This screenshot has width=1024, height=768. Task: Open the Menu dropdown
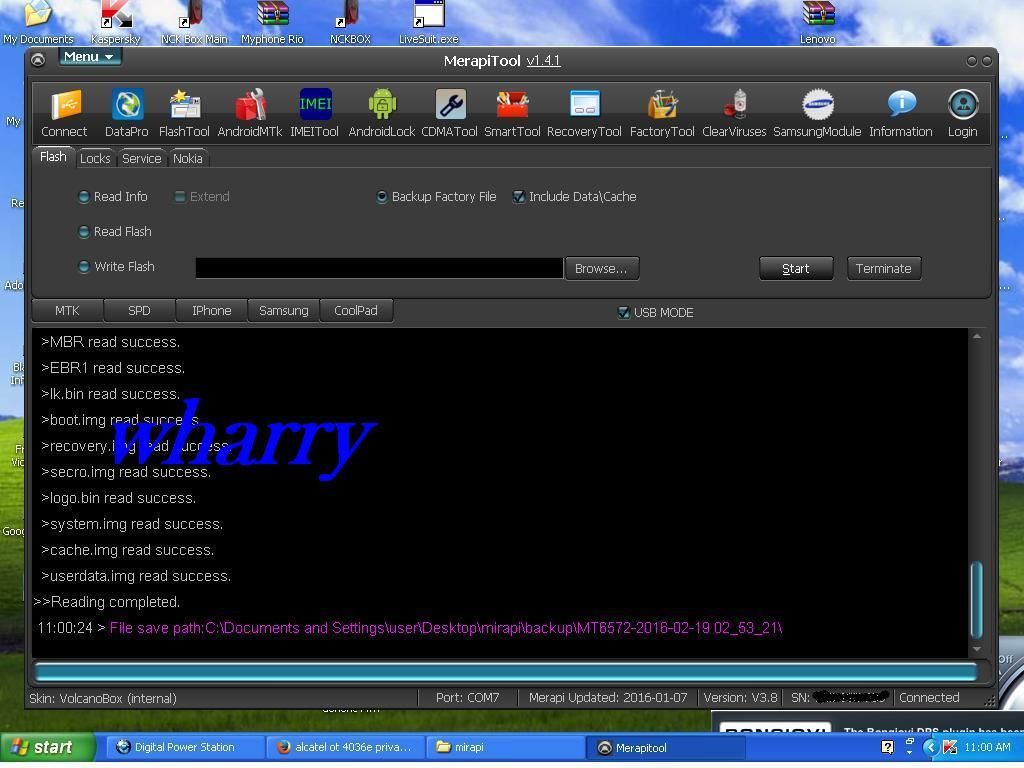[89, 57]
